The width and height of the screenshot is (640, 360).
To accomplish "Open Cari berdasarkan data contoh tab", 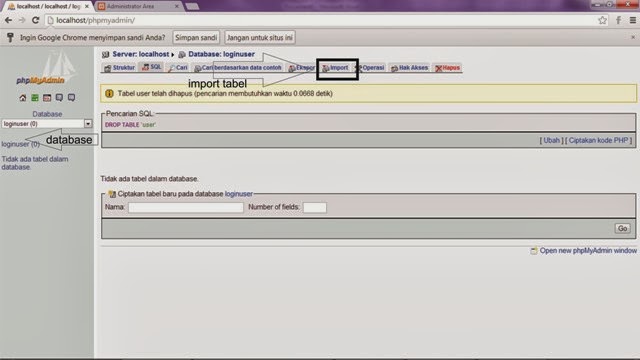I will point(238,68).
